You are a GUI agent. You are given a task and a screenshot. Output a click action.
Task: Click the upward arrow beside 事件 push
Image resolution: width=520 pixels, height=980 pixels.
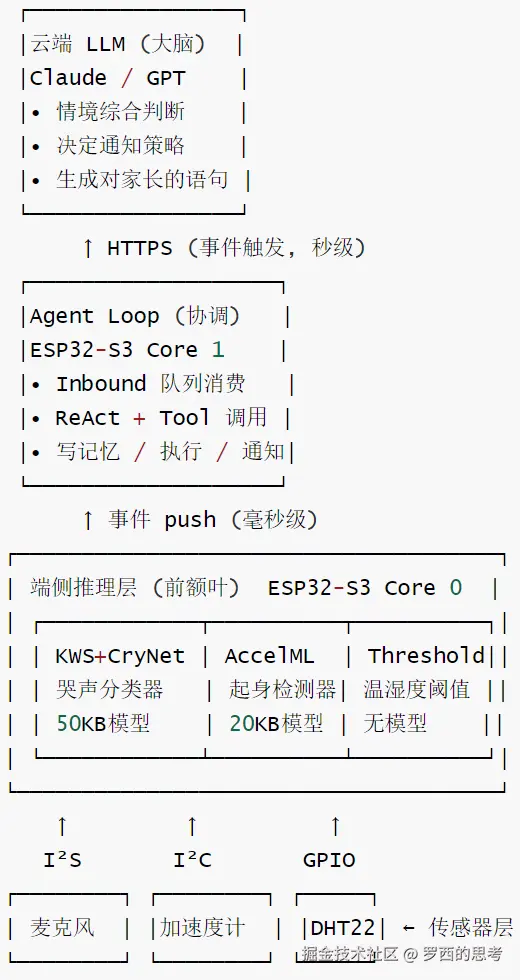(88, 520)
